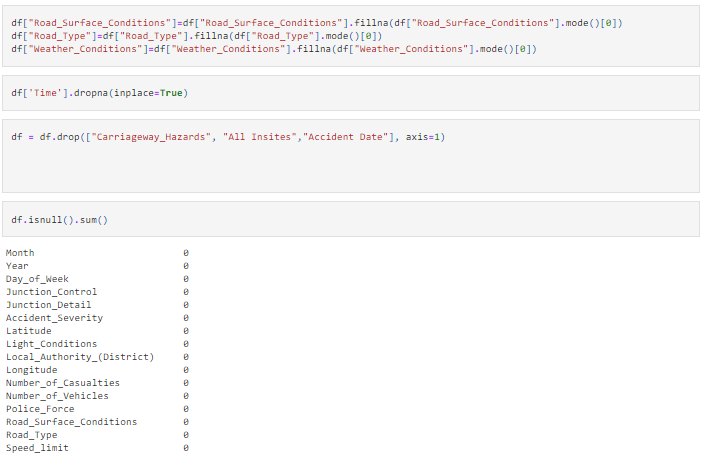
Task: Click the Number_of_Vehicles output row
Action: (97, 396)
